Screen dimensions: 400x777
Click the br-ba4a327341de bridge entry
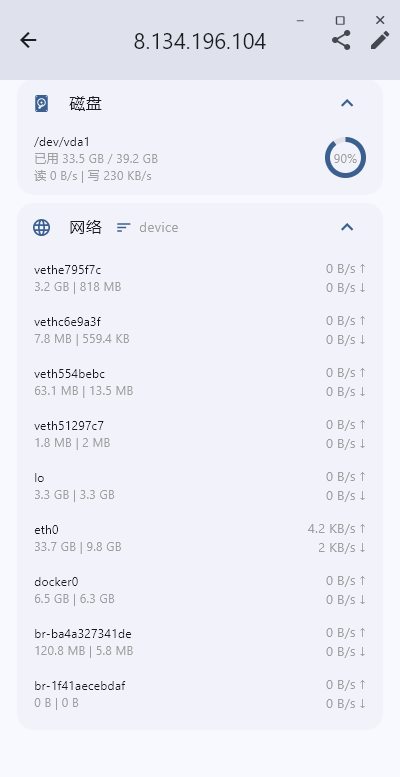200,642
